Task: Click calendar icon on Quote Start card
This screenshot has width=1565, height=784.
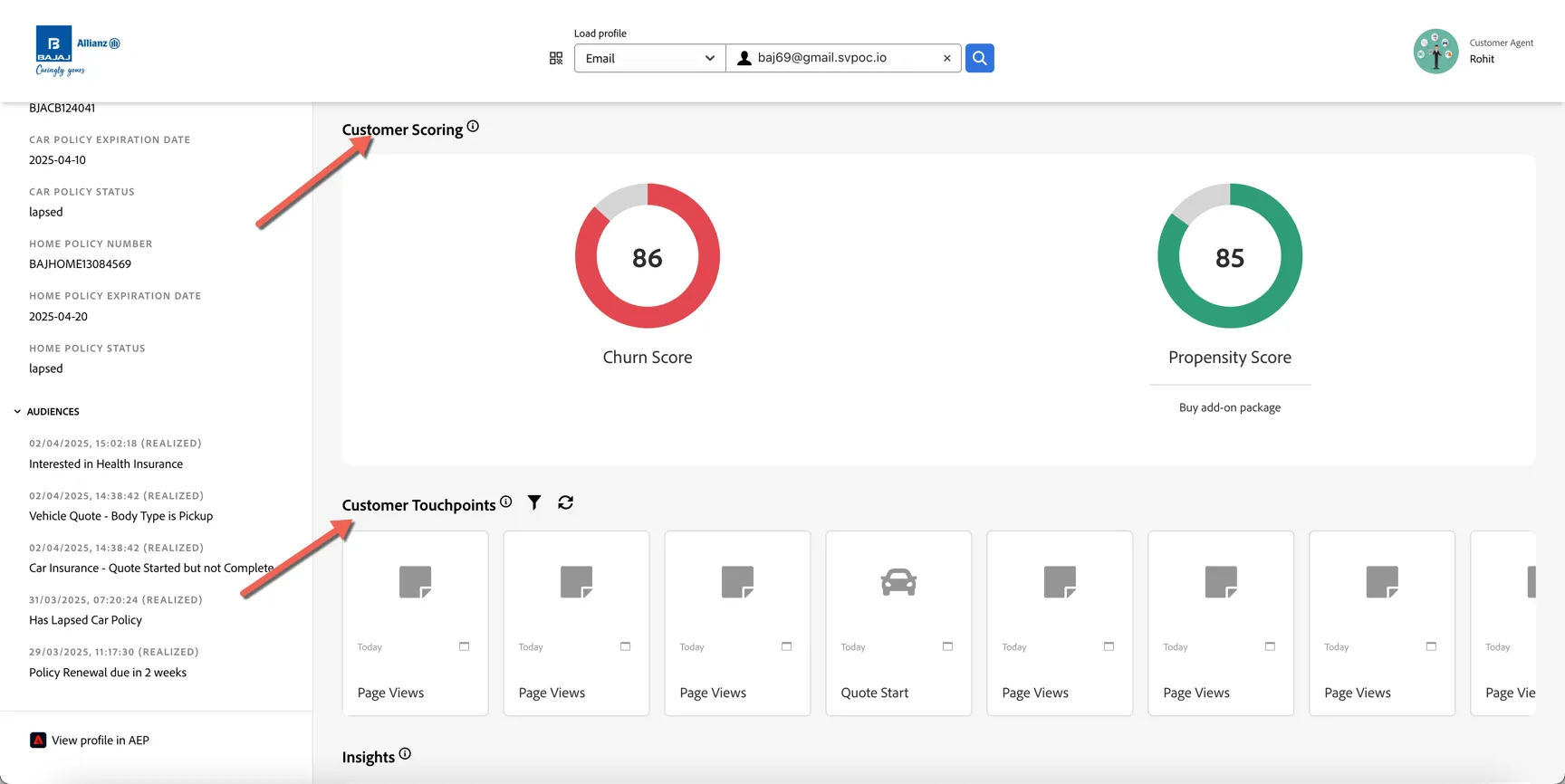Action: (x=947, y=646)
